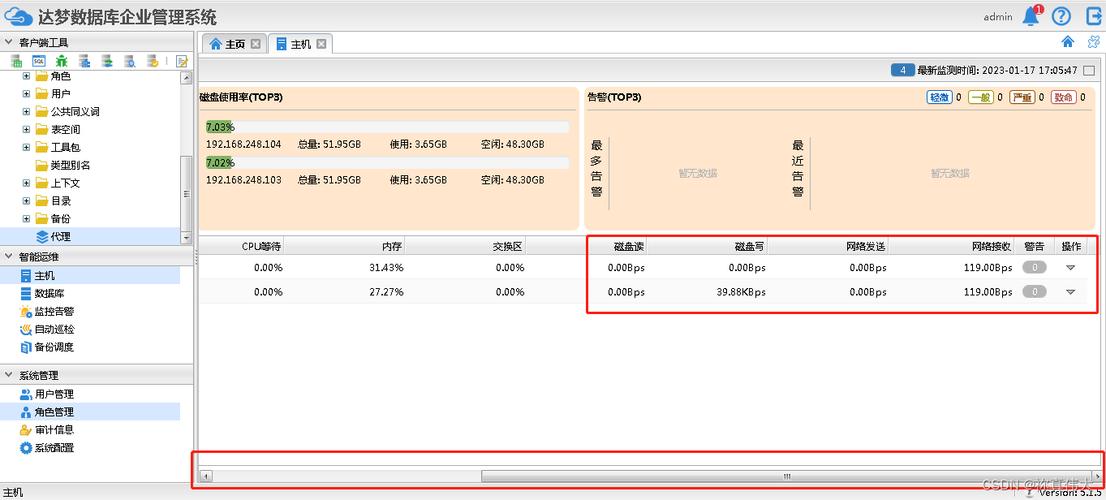
Task: Click alarm count 0 in first host row
Action: (1034, 268)
